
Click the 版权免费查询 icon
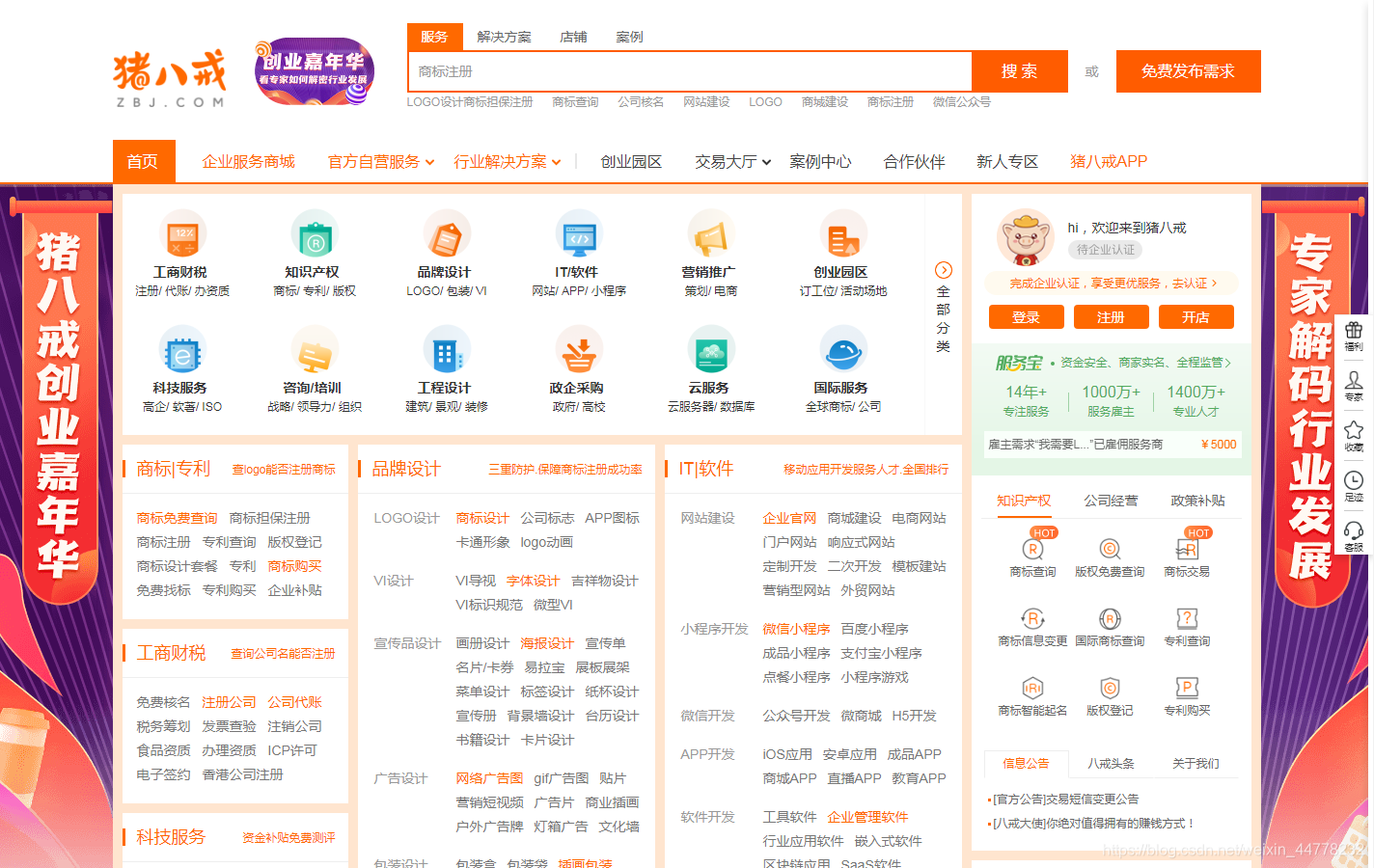tap(1110, 549)
